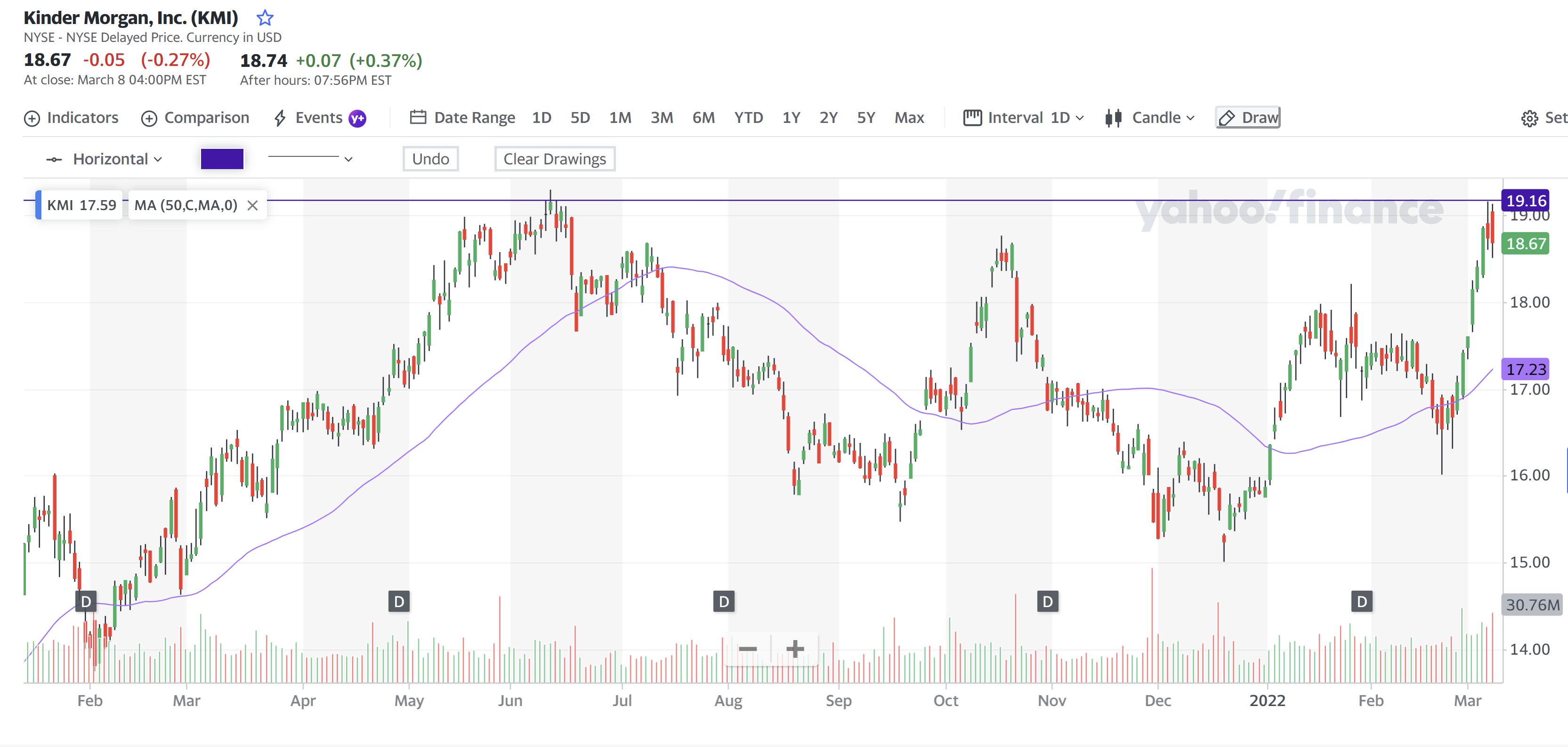Select the 2Y range
The height and width of the screenshot is (747, 1568).
[828, 117]
